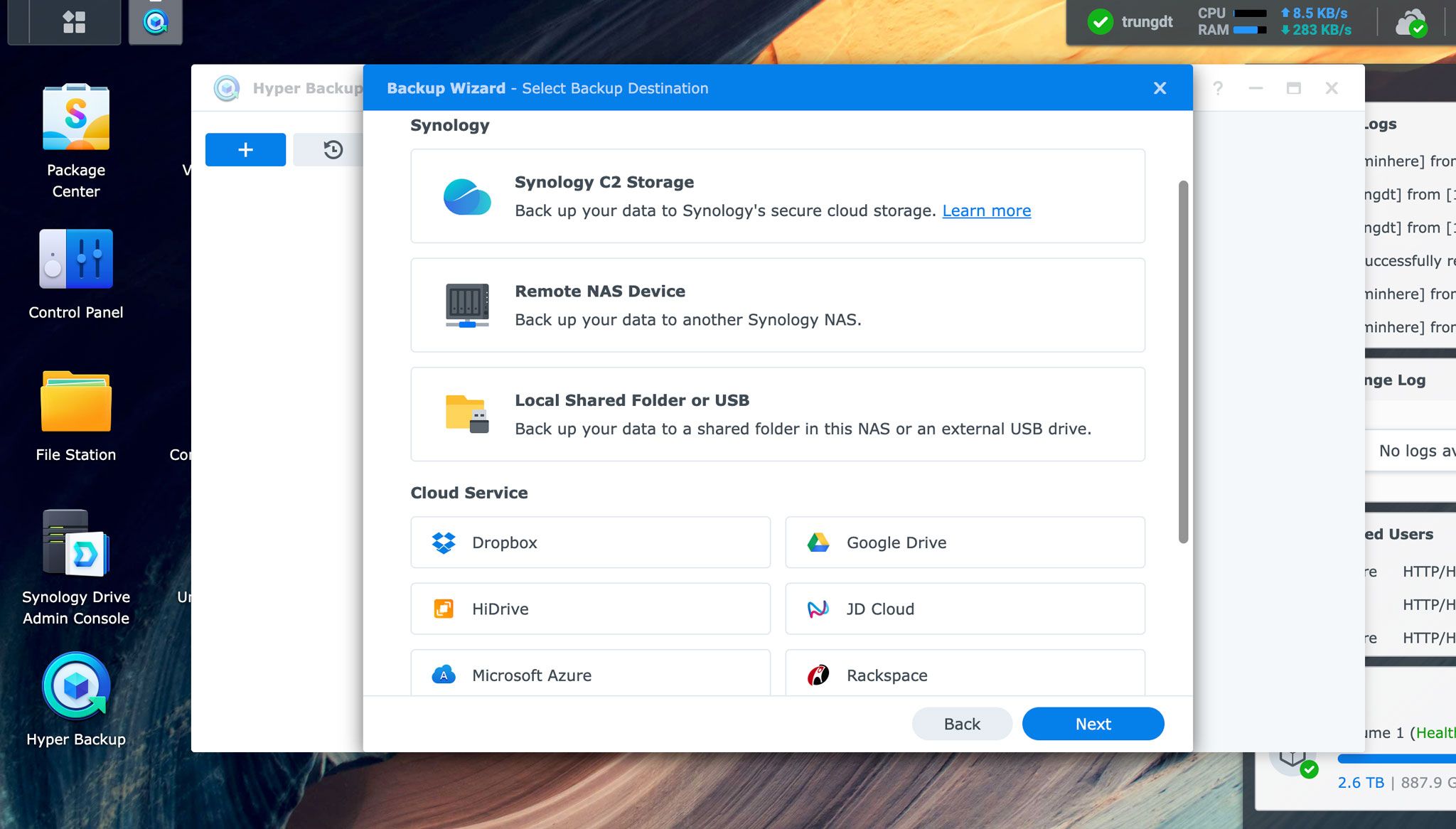This screenshot has height=829, width=1456.
Task: Click Next to proceed with backup setup
Action: click(x=1093, y=724)
